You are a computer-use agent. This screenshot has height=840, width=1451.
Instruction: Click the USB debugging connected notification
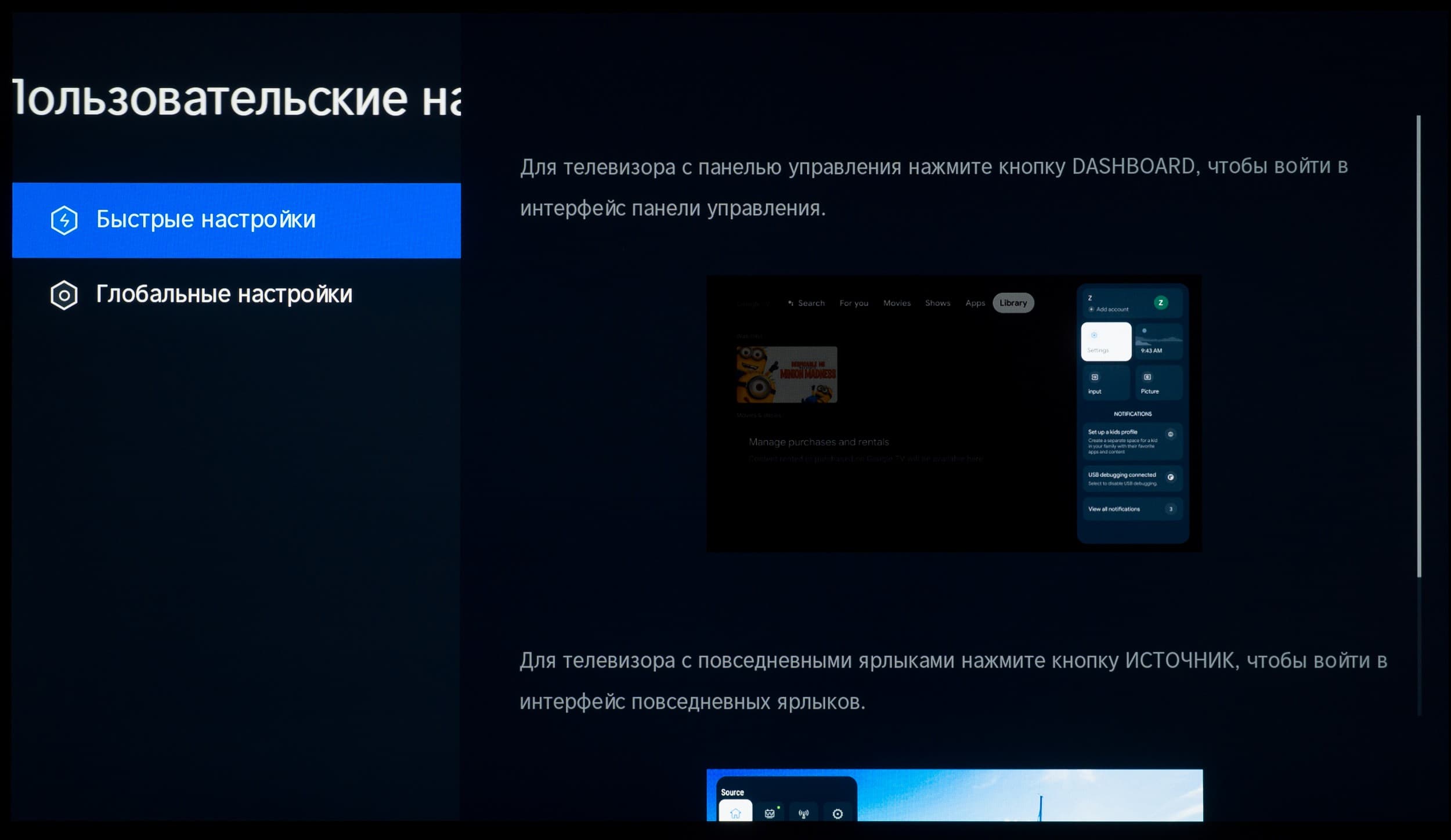(1132, 478)
